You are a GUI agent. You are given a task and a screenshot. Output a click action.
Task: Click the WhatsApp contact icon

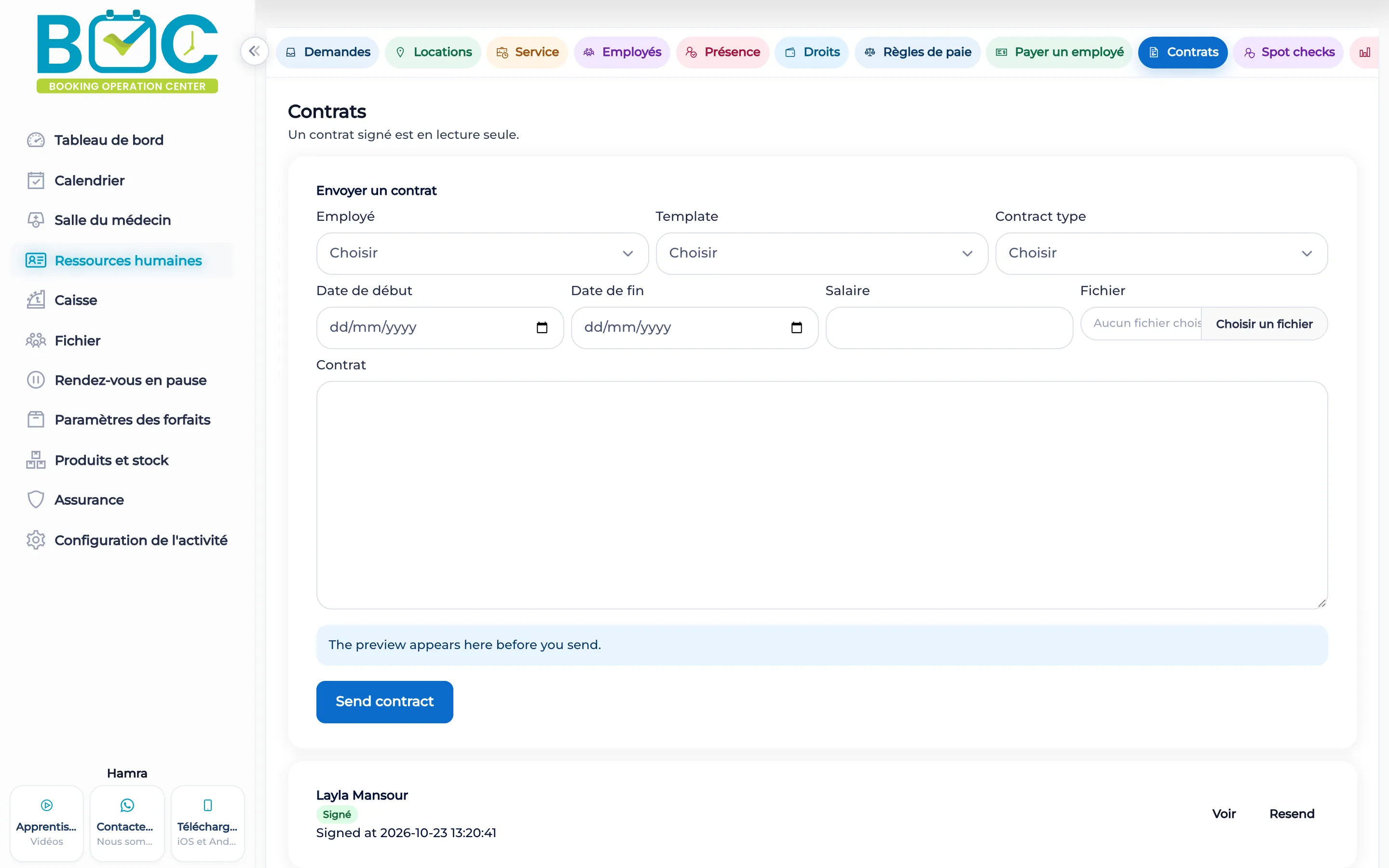click(127, 805)
